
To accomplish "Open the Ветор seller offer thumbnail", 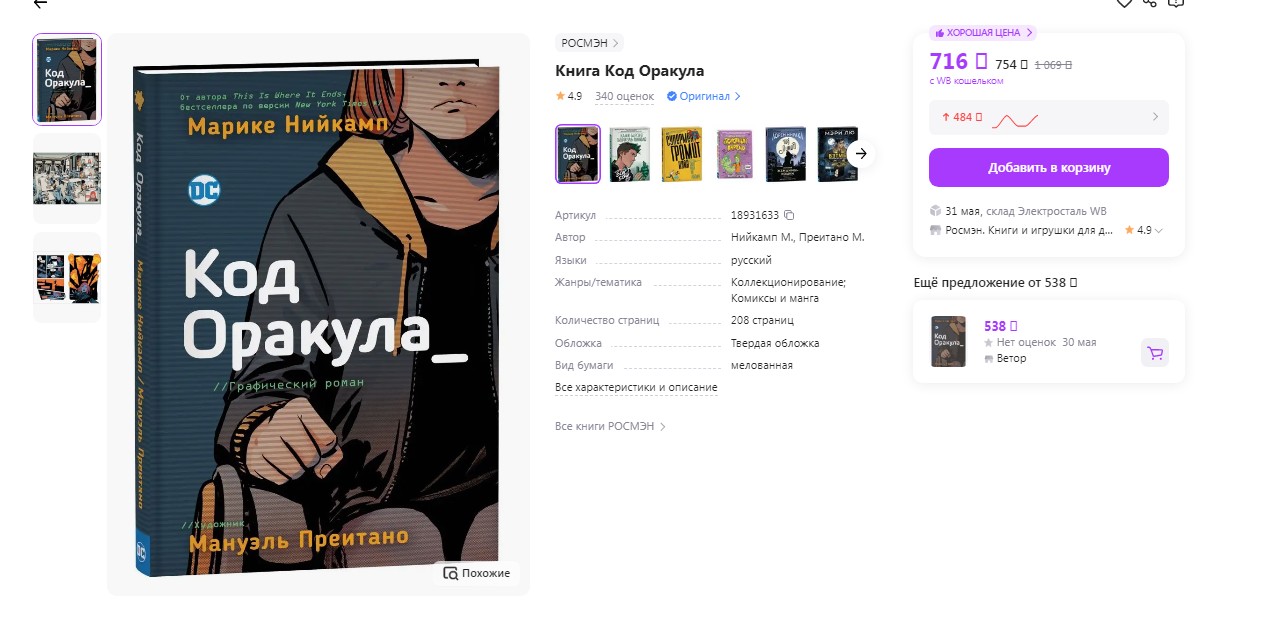I will 948,341.
